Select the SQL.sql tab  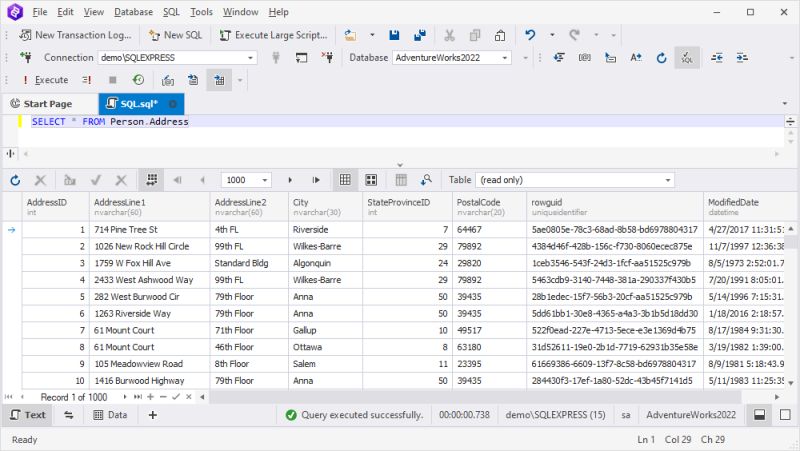click(x=139, y=104)
